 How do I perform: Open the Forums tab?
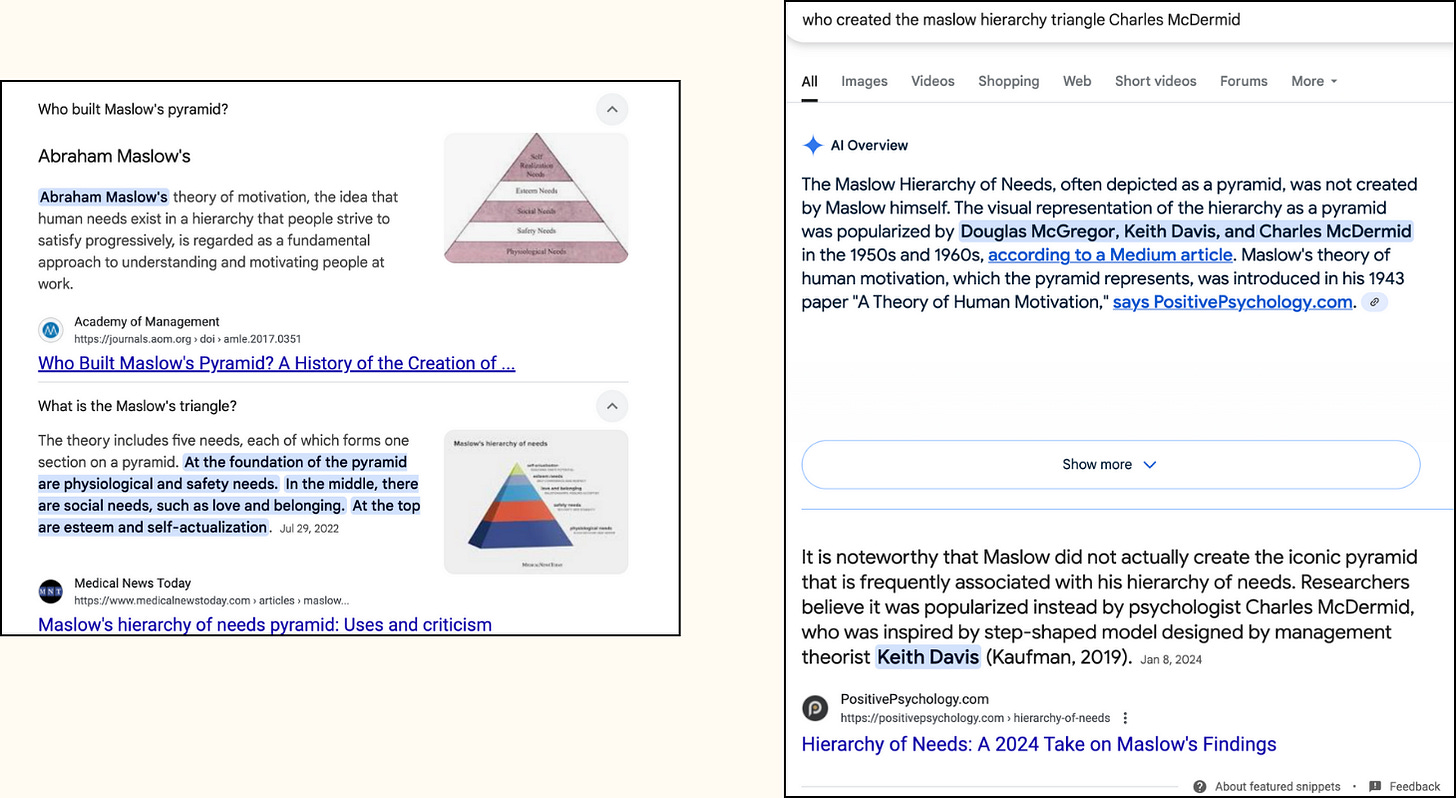pos(1243,81)
